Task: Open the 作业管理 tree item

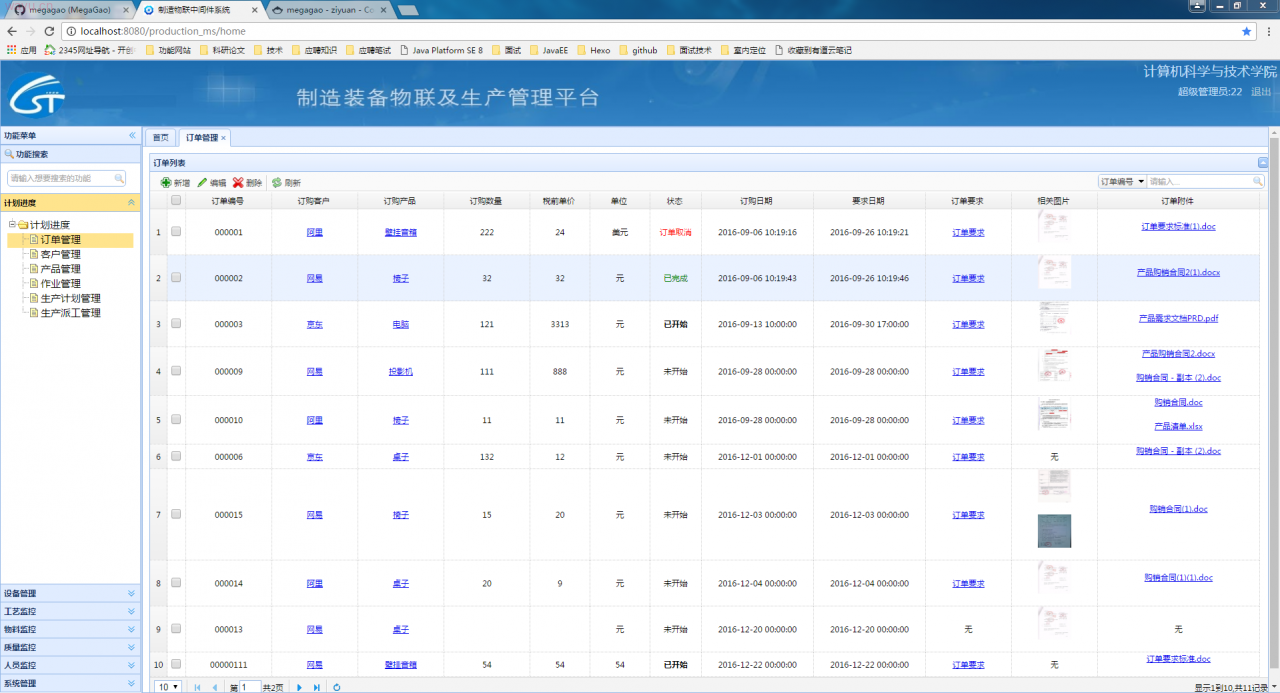Action: pos(61,284)
